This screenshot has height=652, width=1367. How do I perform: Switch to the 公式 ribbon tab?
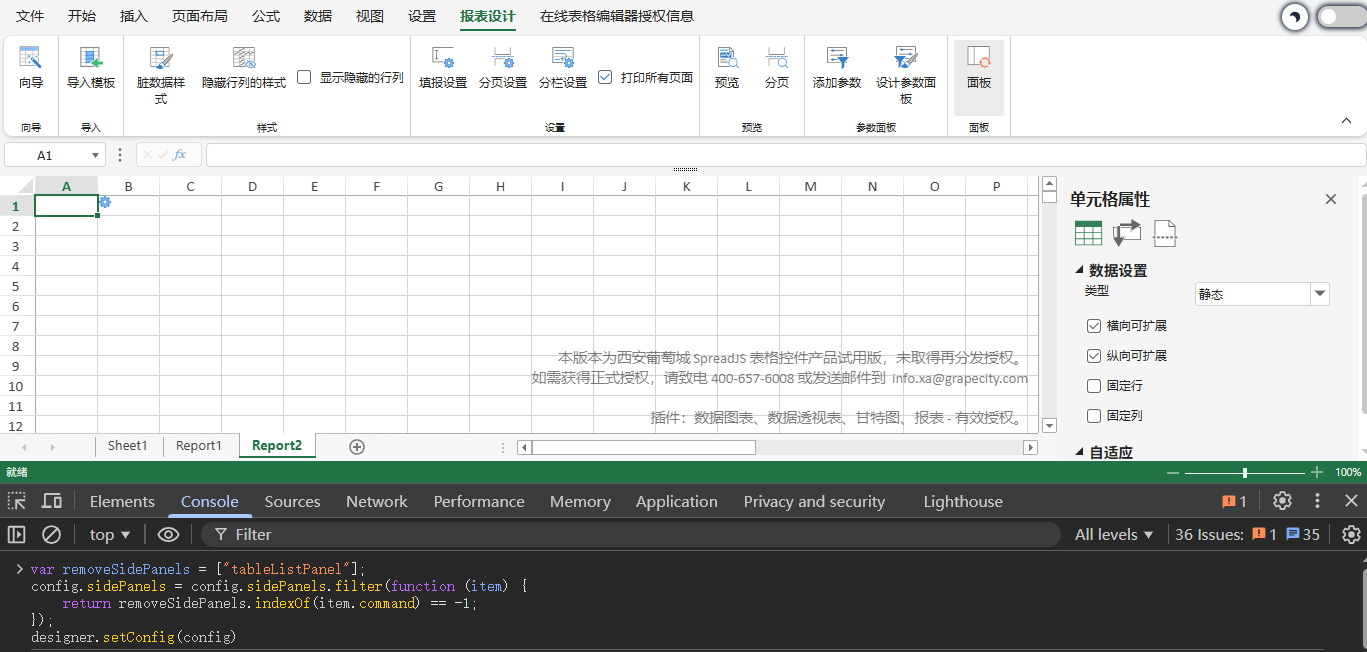click(x=266, y=16)
